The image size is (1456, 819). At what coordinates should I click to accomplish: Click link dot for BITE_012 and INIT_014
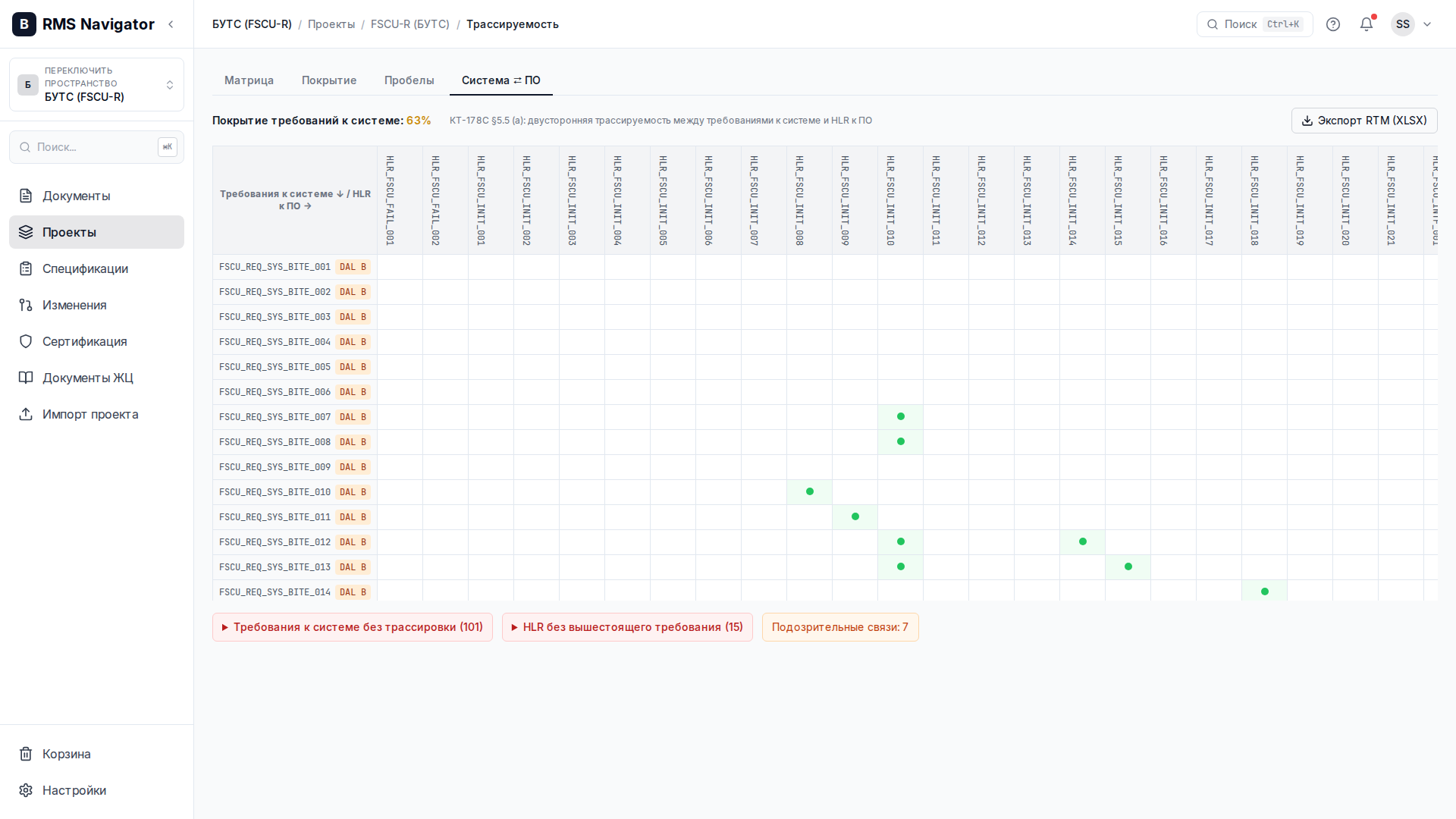pyautogui.click(x=1083, y=541)
